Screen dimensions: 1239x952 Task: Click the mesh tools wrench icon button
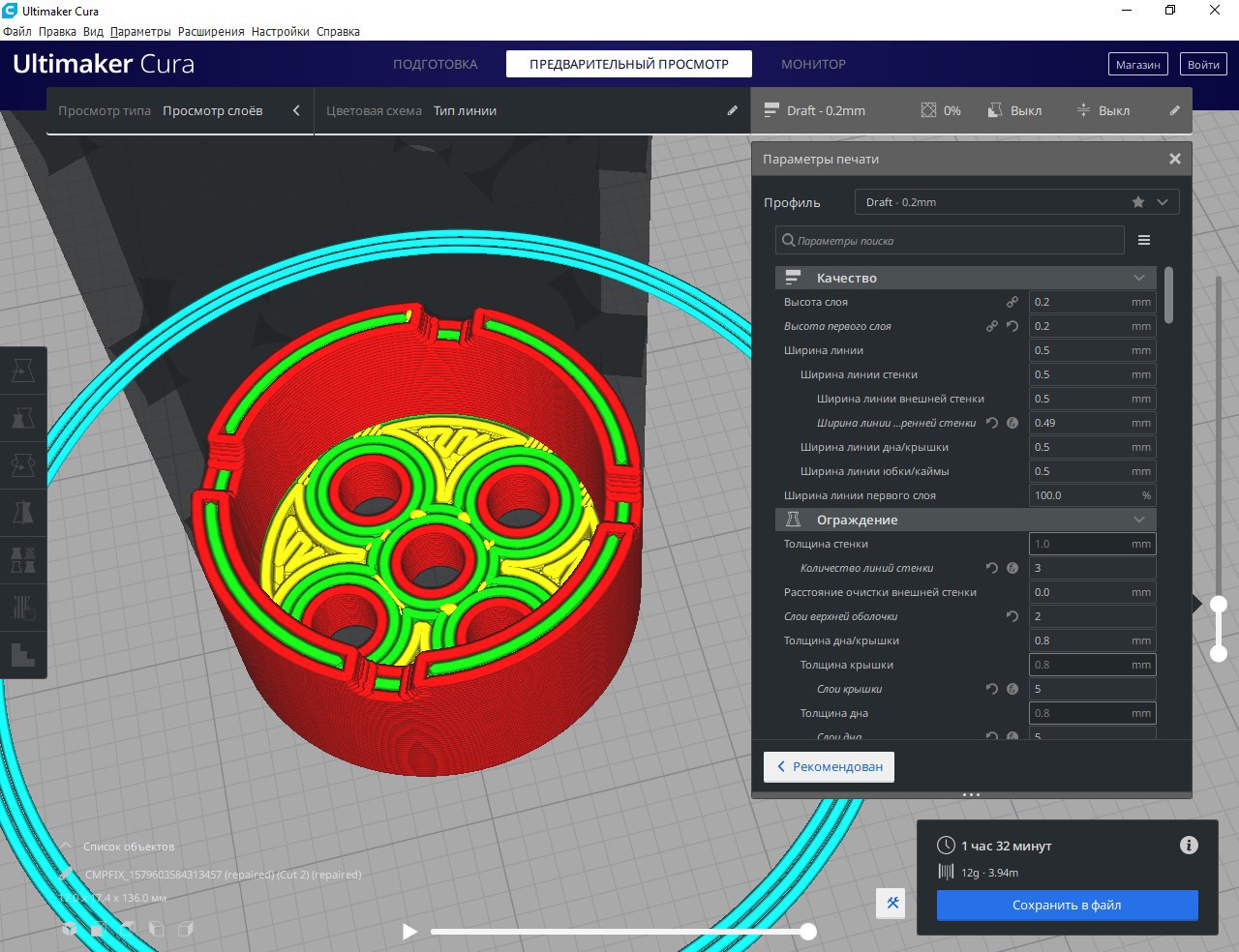[x=892, y=904]
